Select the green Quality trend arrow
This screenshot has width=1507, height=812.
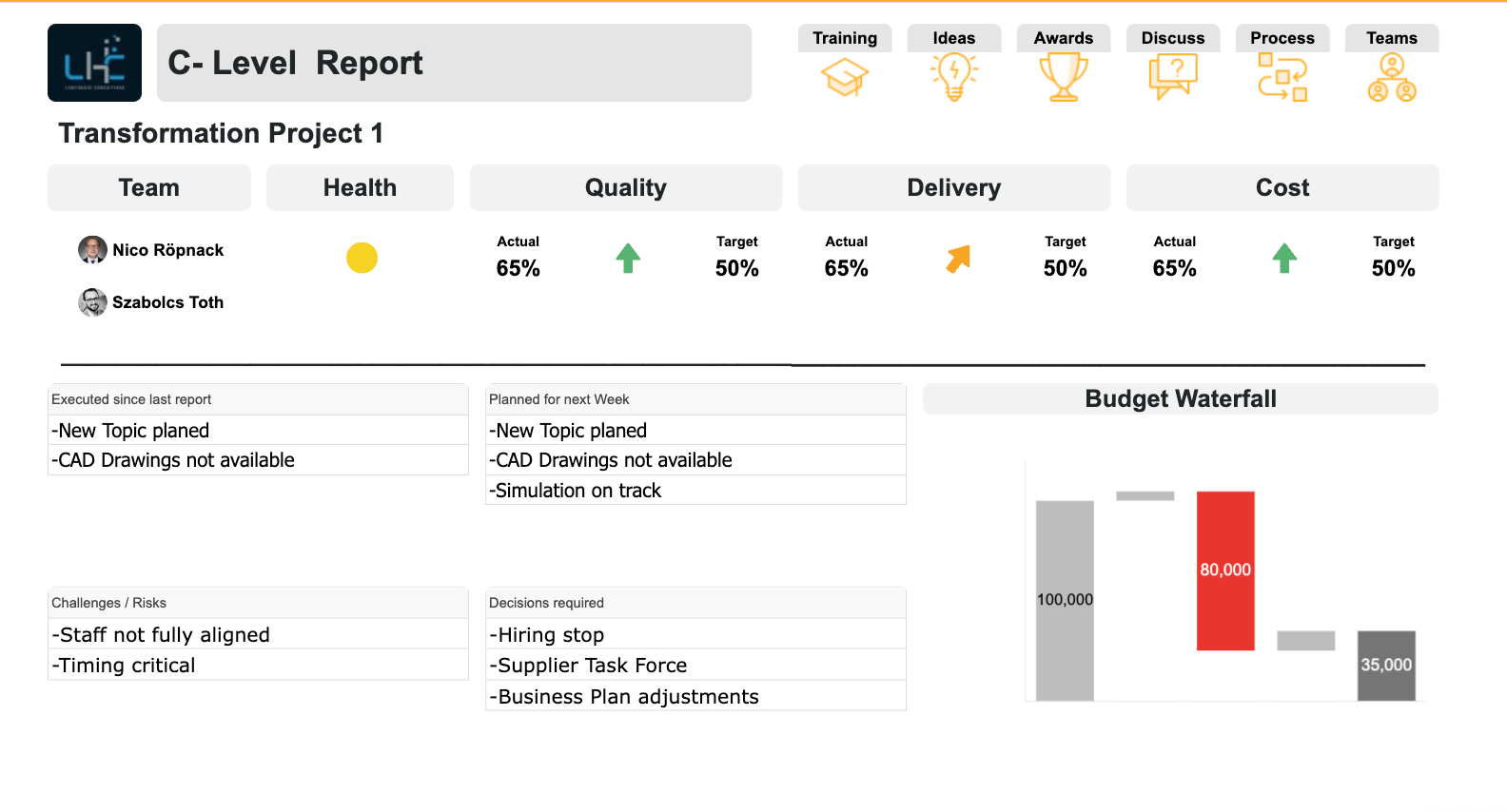pyautogui.click(x=628, y=258)
